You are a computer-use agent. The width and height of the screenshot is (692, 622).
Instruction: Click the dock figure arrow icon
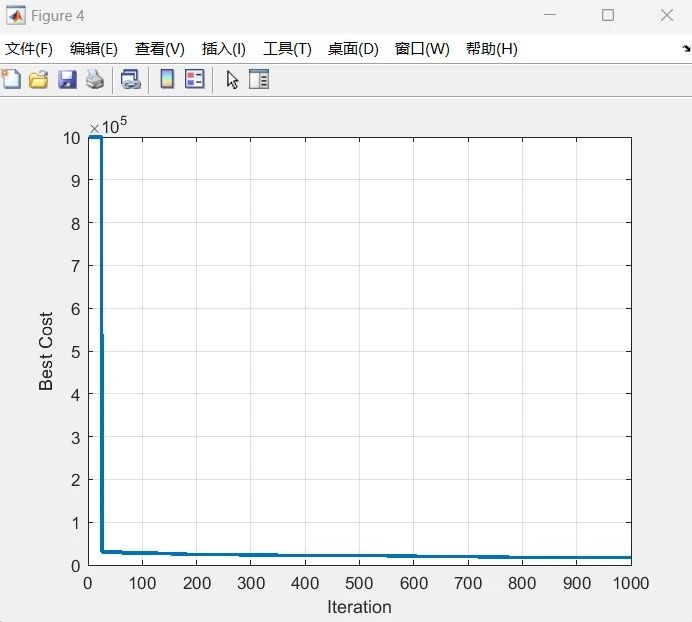coord(686,49)
